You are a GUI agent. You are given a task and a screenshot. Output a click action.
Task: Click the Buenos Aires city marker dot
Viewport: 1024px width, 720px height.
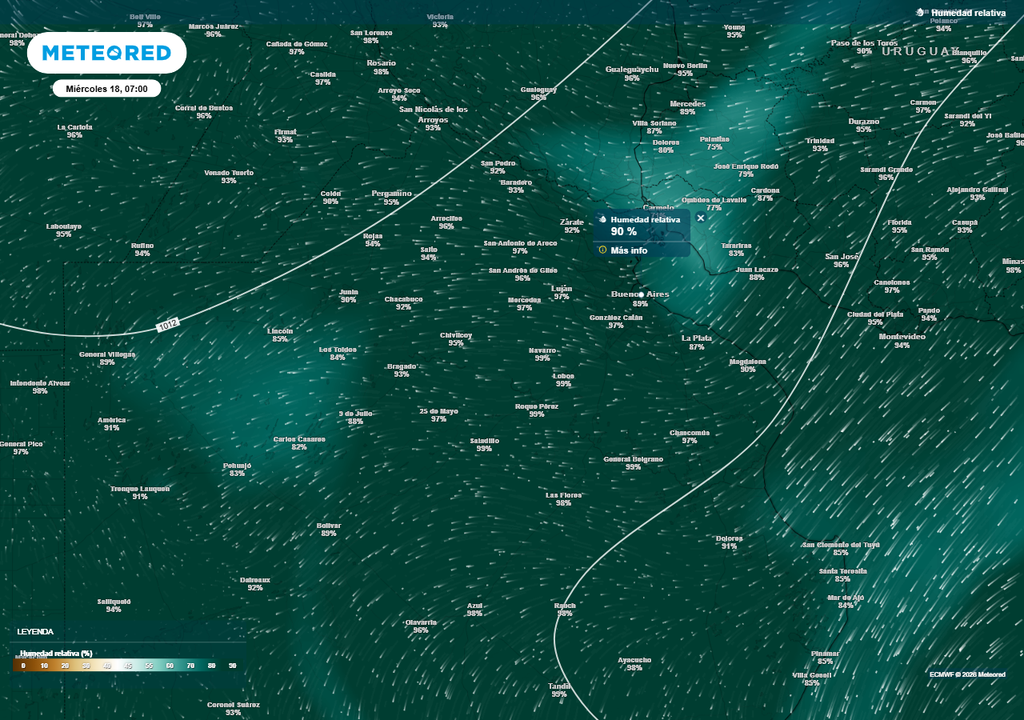[x=640, y=295]
